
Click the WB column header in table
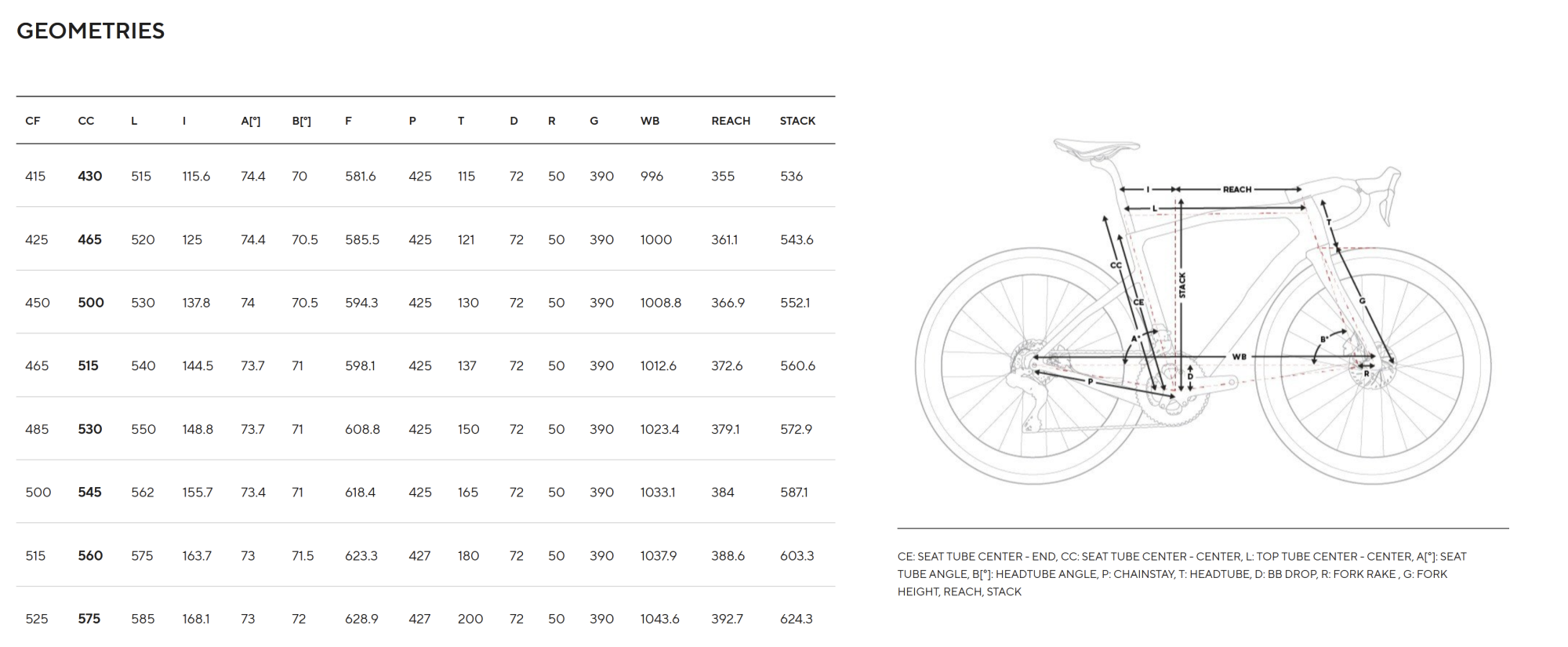(650, 121)
